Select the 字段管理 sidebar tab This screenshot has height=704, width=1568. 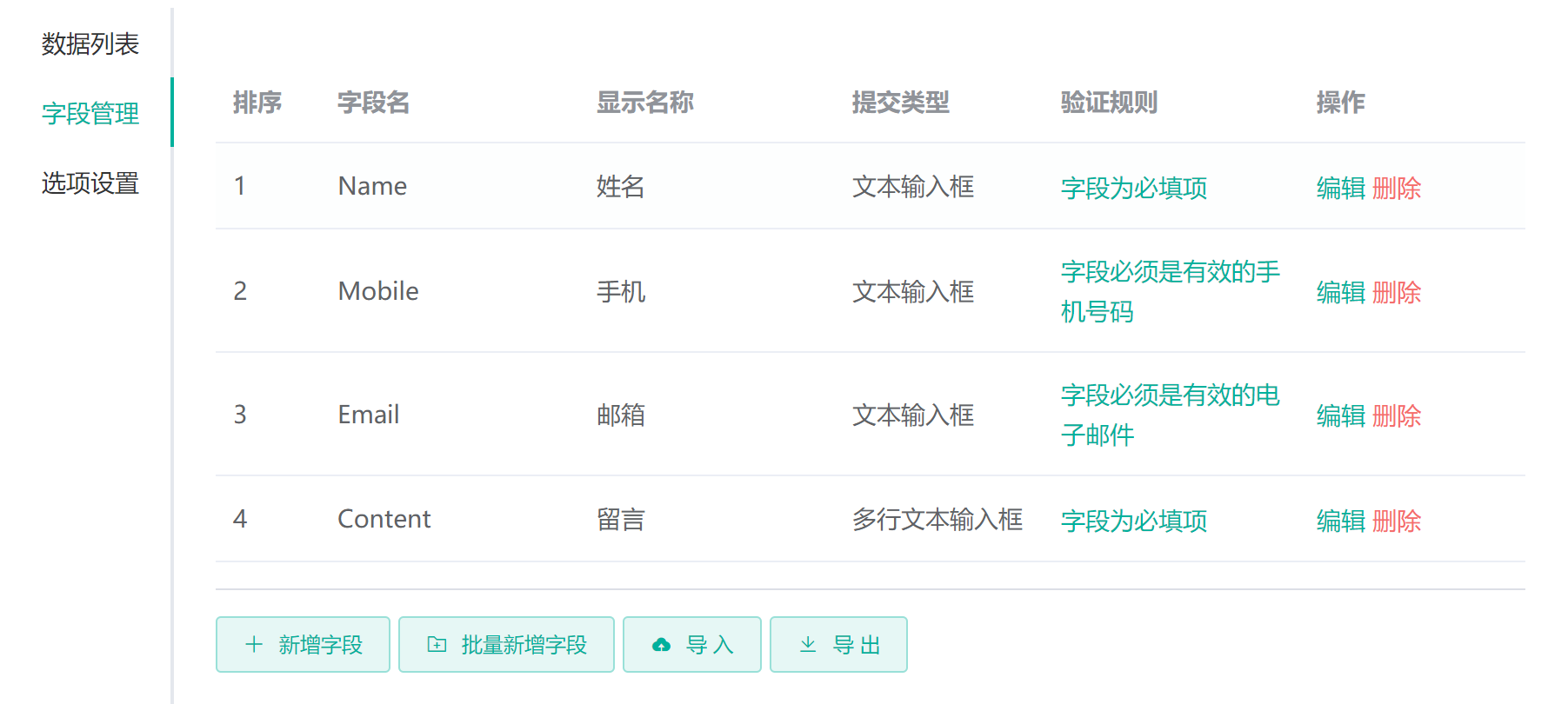point(90,113)
